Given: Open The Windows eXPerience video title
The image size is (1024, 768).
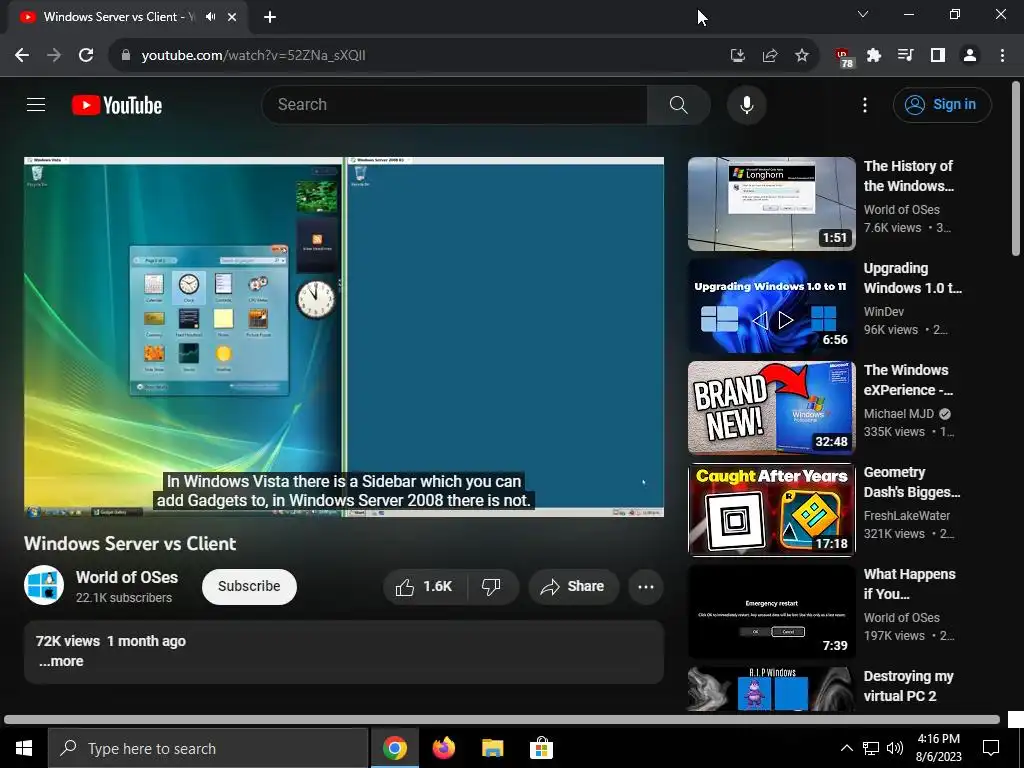Looking at the screenshot, I should [x=909, y=380].
